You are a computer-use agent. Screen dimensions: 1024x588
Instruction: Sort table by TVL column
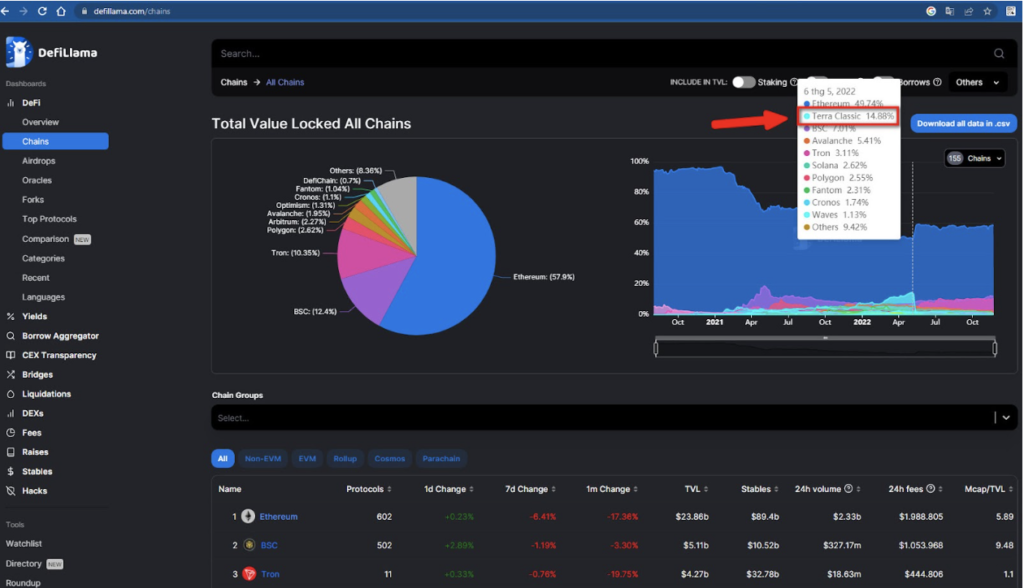click(x=696, y=489)
